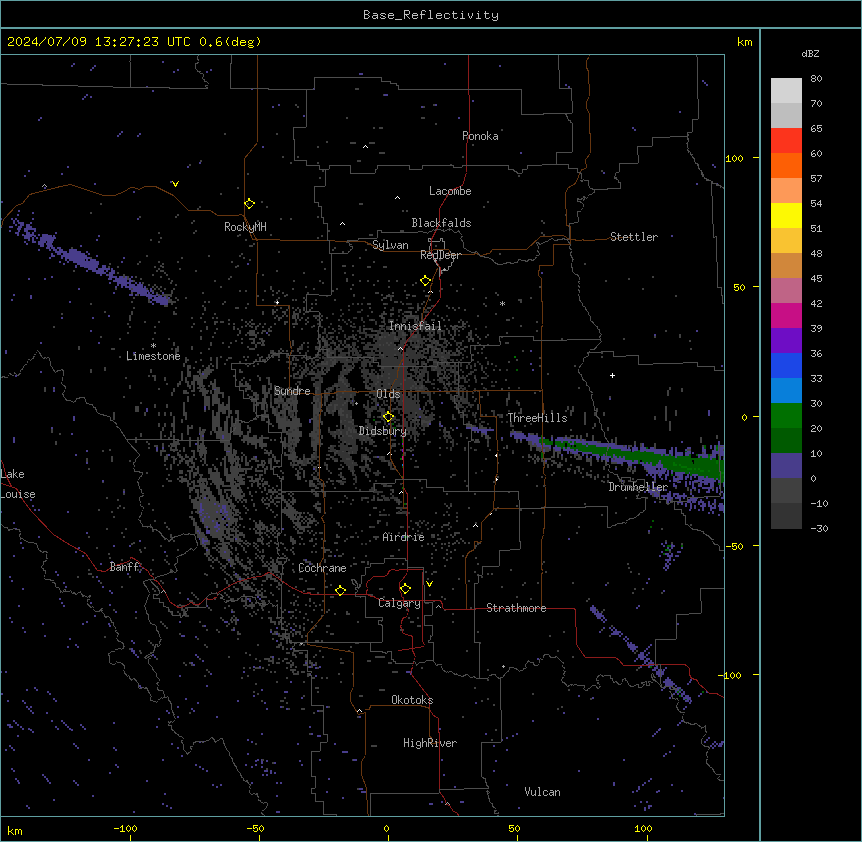Select the purple 39-36 dBZ legend swatch
The height and width of the screenshot is (842, 862).
786,341
